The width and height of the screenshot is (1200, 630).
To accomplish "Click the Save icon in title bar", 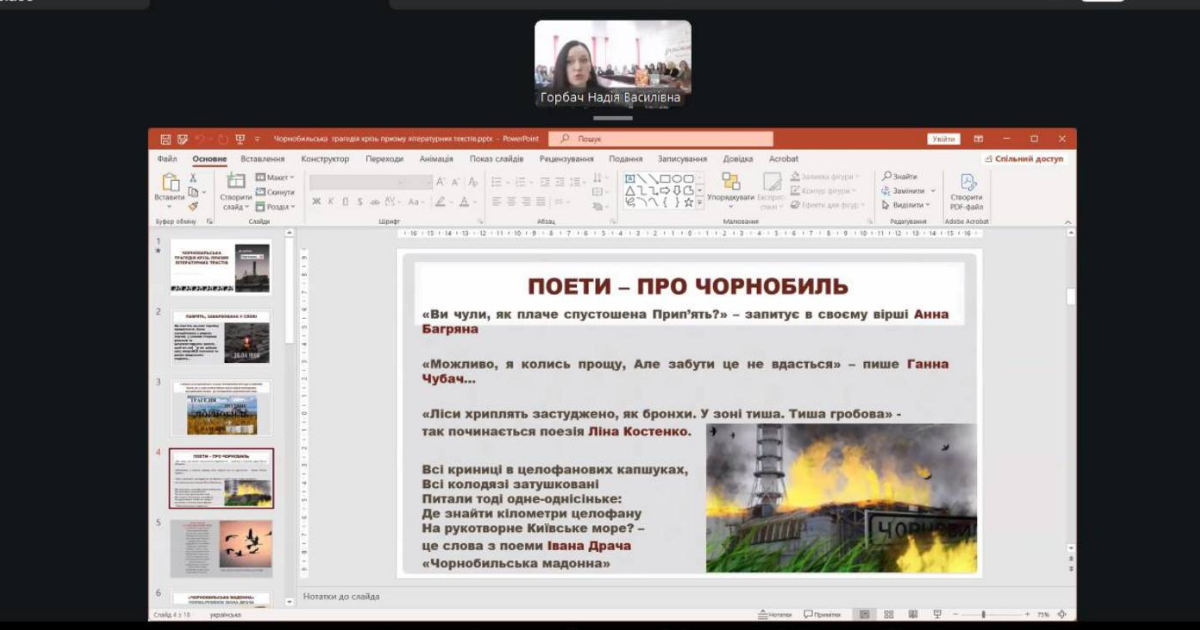I will (166, 139).
